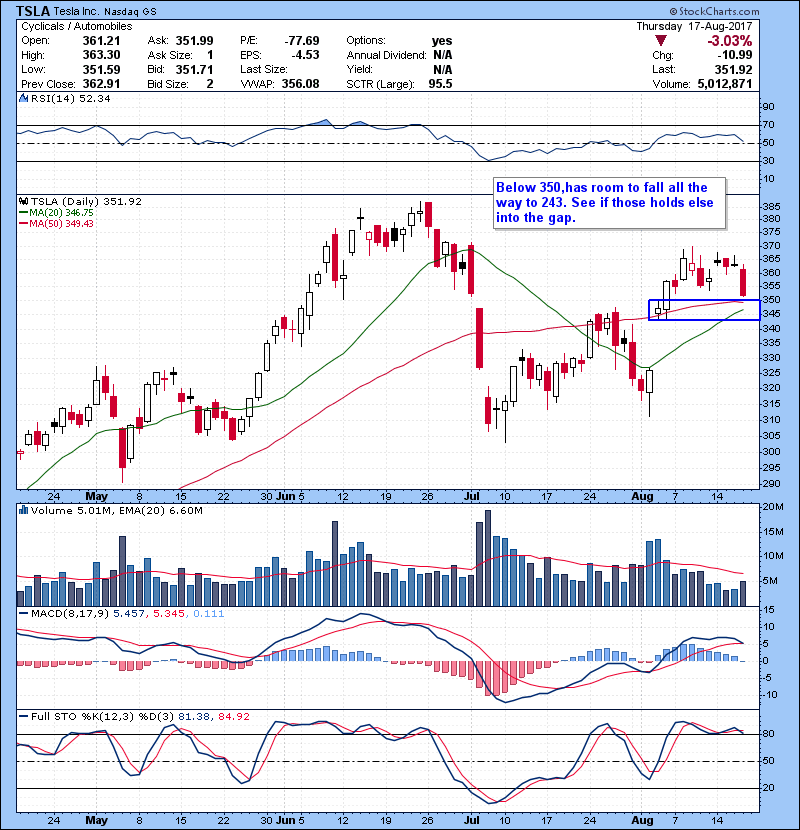Screen dimensions: 800x830
Task: Click the blue annotation note about 350
Action: (609, 203)
